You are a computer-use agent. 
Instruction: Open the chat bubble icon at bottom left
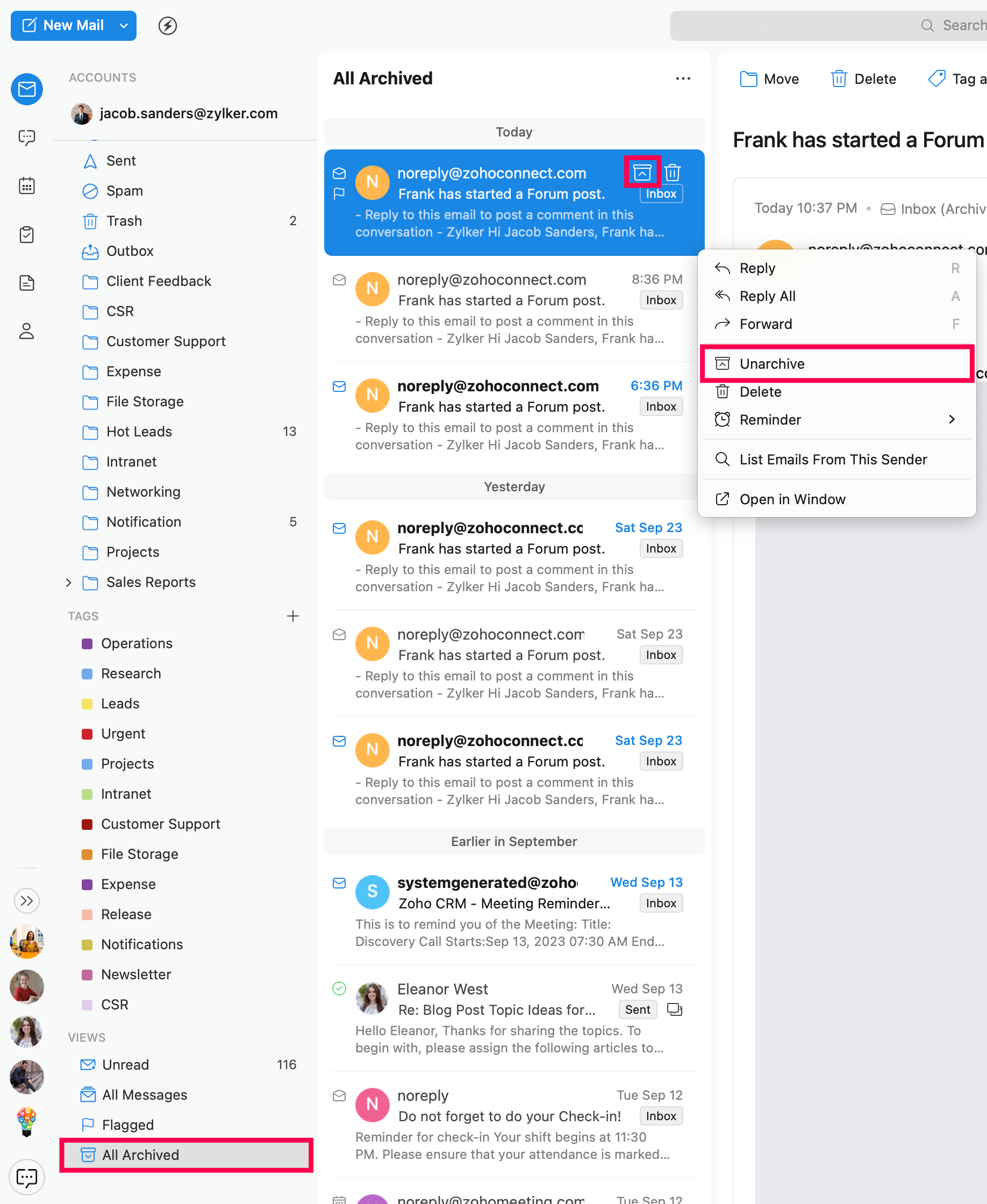(27, 1177)
